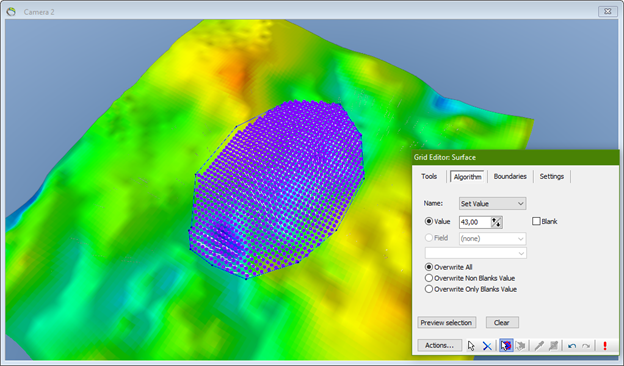Choose Overwrite Only Blanks Value option
The width and height of the screenshot is (624, 366).
coord(429,289)
